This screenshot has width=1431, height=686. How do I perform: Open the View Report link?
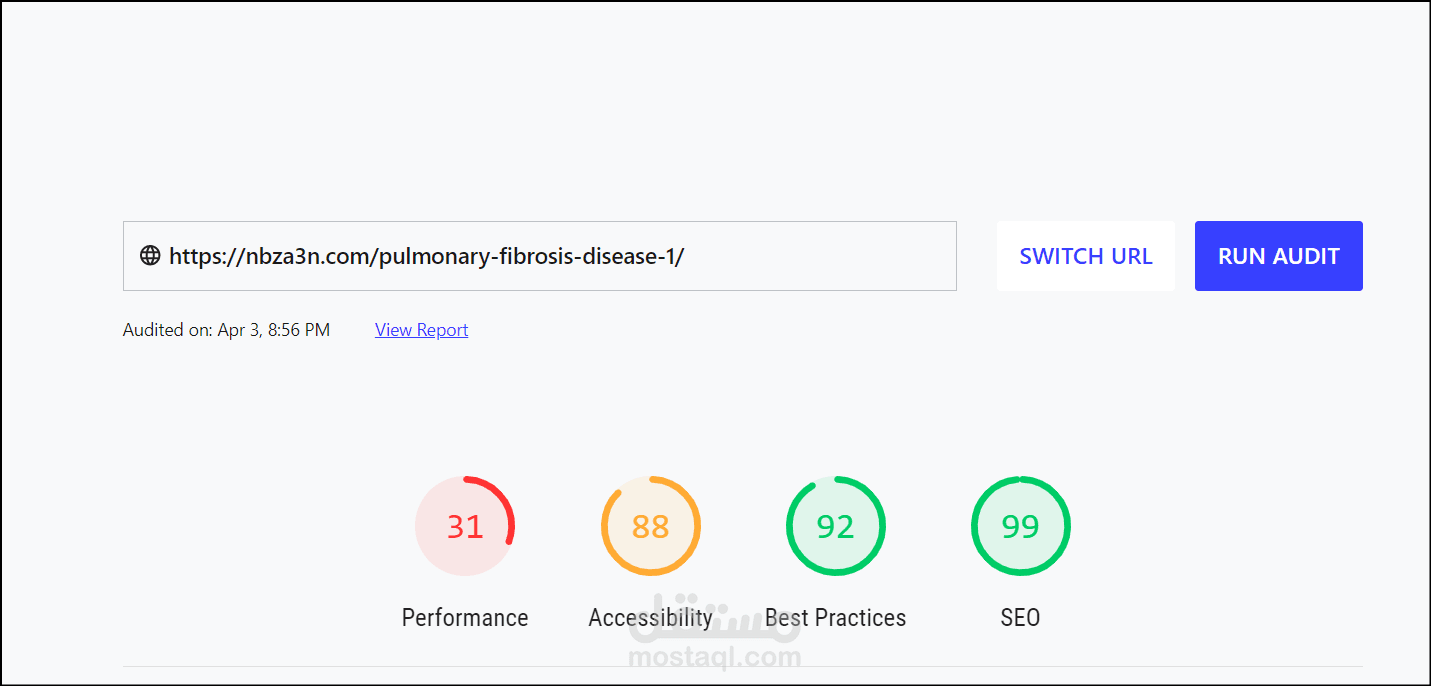click(x=421, y=330)
